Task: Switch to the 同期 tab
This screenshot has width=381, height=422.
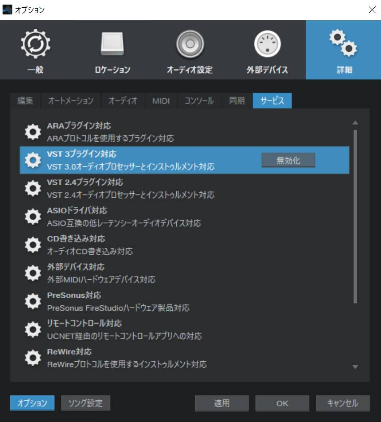Action: [x=237, y=101]
